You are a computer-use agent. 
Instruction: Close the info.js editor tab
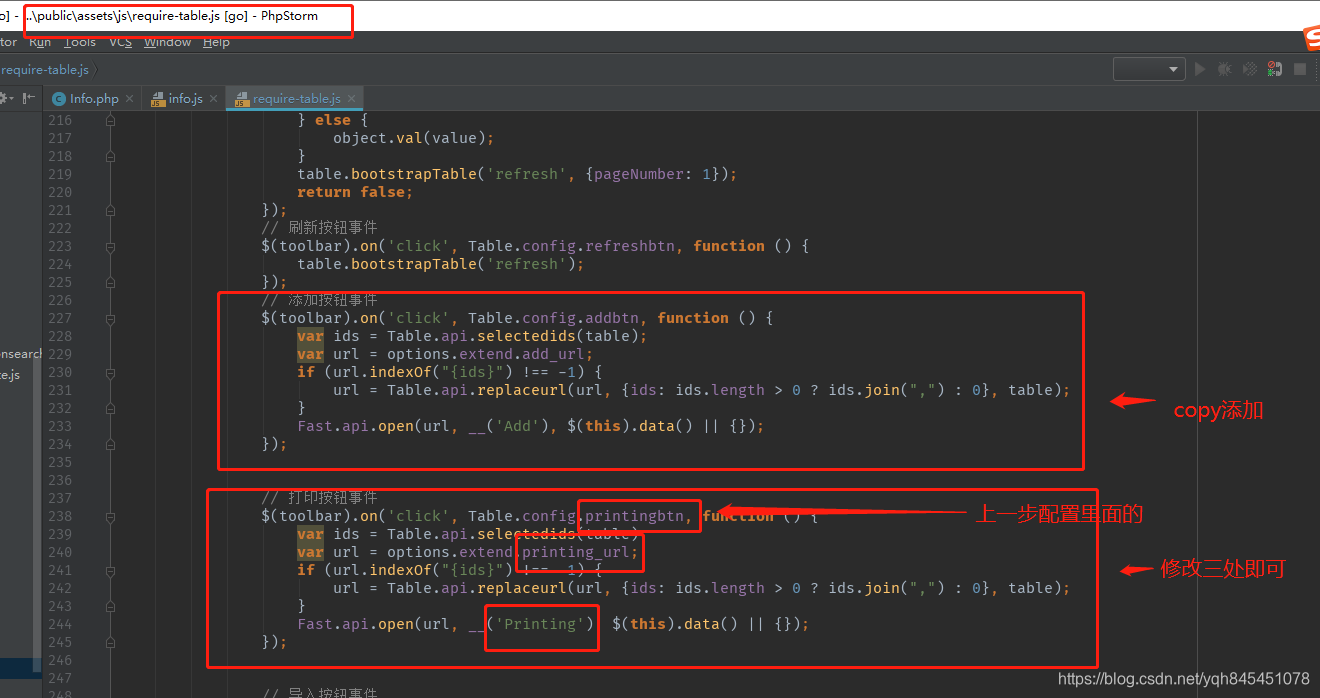tap(214, 99)
